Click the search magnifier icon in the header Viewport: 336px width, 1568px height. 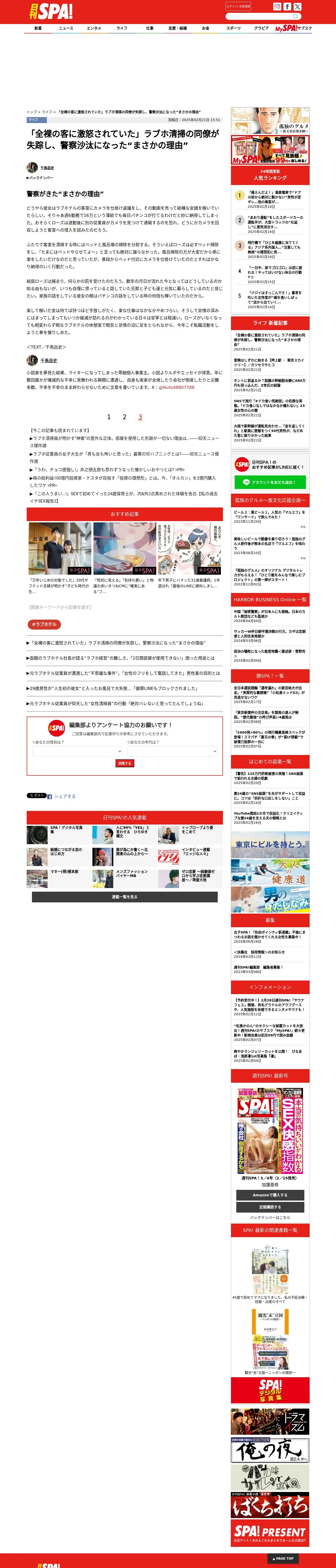(296, 16)
